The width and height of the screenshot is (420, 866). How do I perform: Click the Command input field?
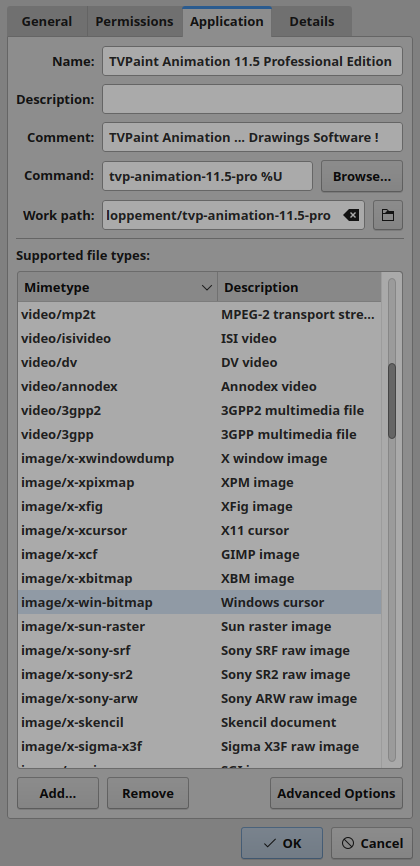click(x=207, y=176)
